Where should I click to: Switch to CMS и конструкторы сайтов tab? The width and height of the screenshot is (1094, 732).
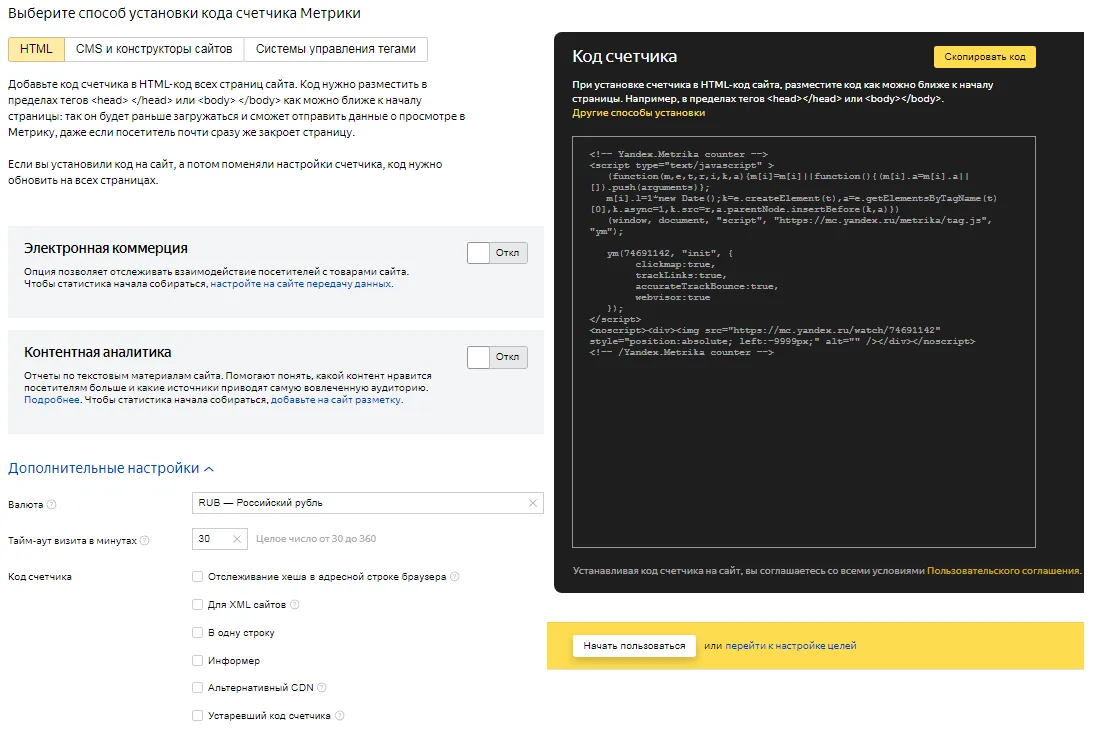point(154,49)
